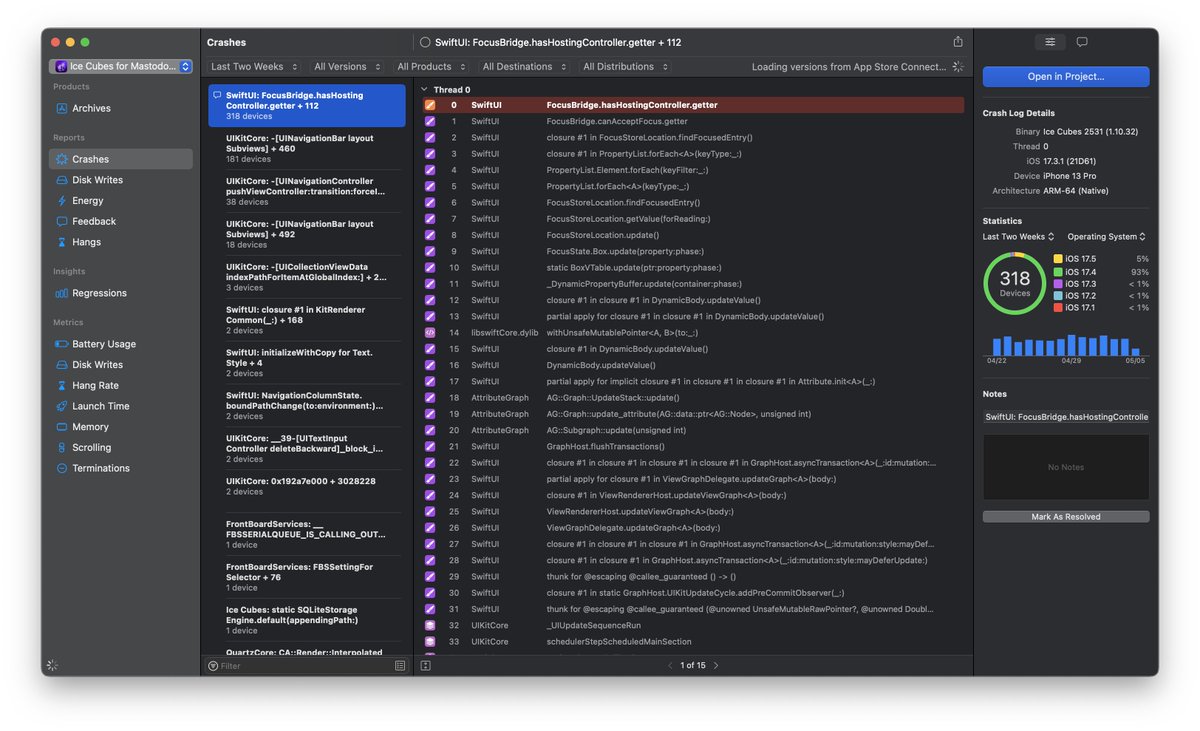The height and width of the screenshot is (731, 1200).
Task: Switch to the crash details inspector tab
Action: click(x=1050, y=42)
